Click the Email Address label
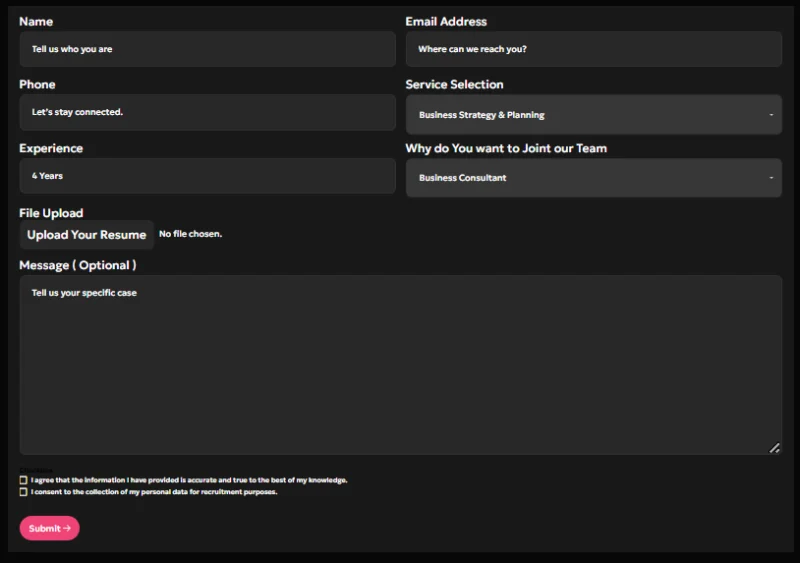 (446, 21)
